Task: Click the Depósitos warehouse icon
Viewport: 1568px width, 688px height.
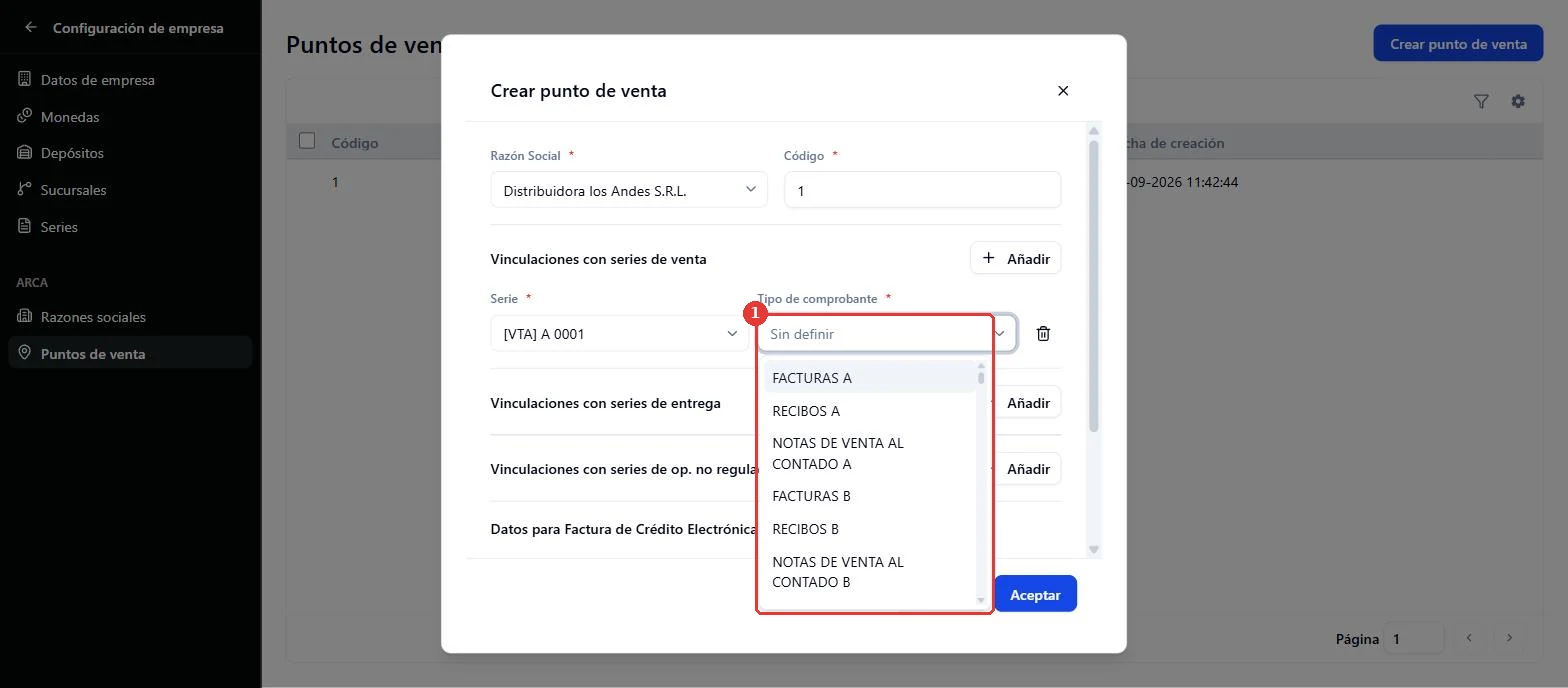Action: pos(25,152)
